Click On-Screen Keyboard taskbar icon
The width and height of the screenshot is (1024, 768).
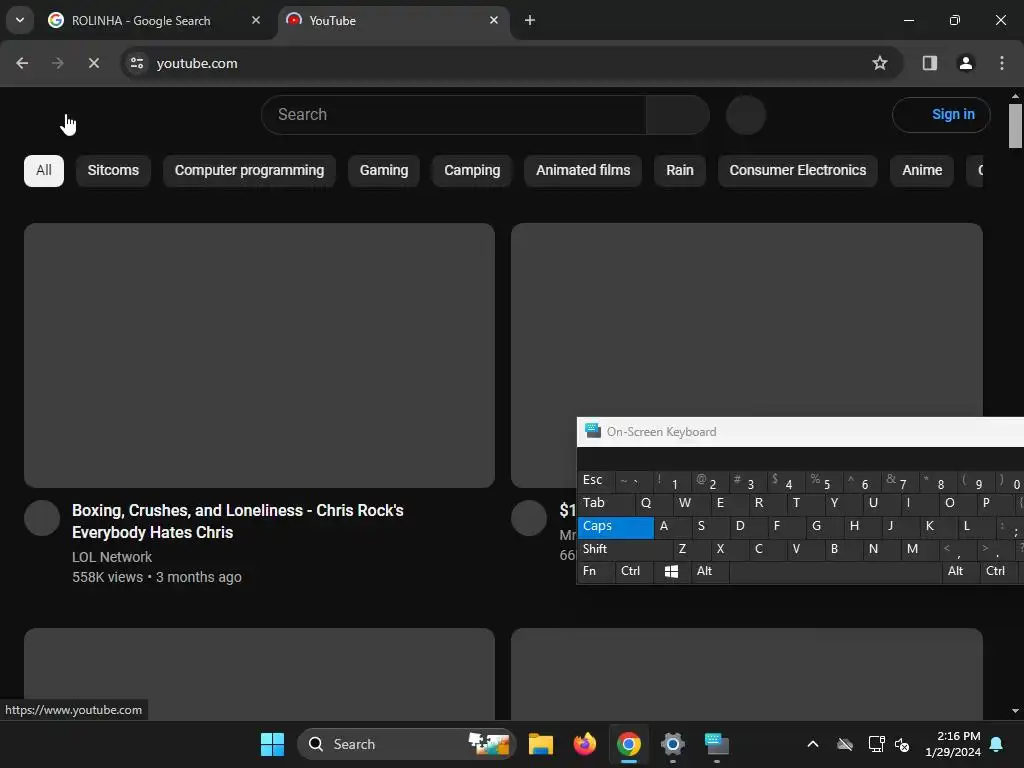[x=716, y=744]
